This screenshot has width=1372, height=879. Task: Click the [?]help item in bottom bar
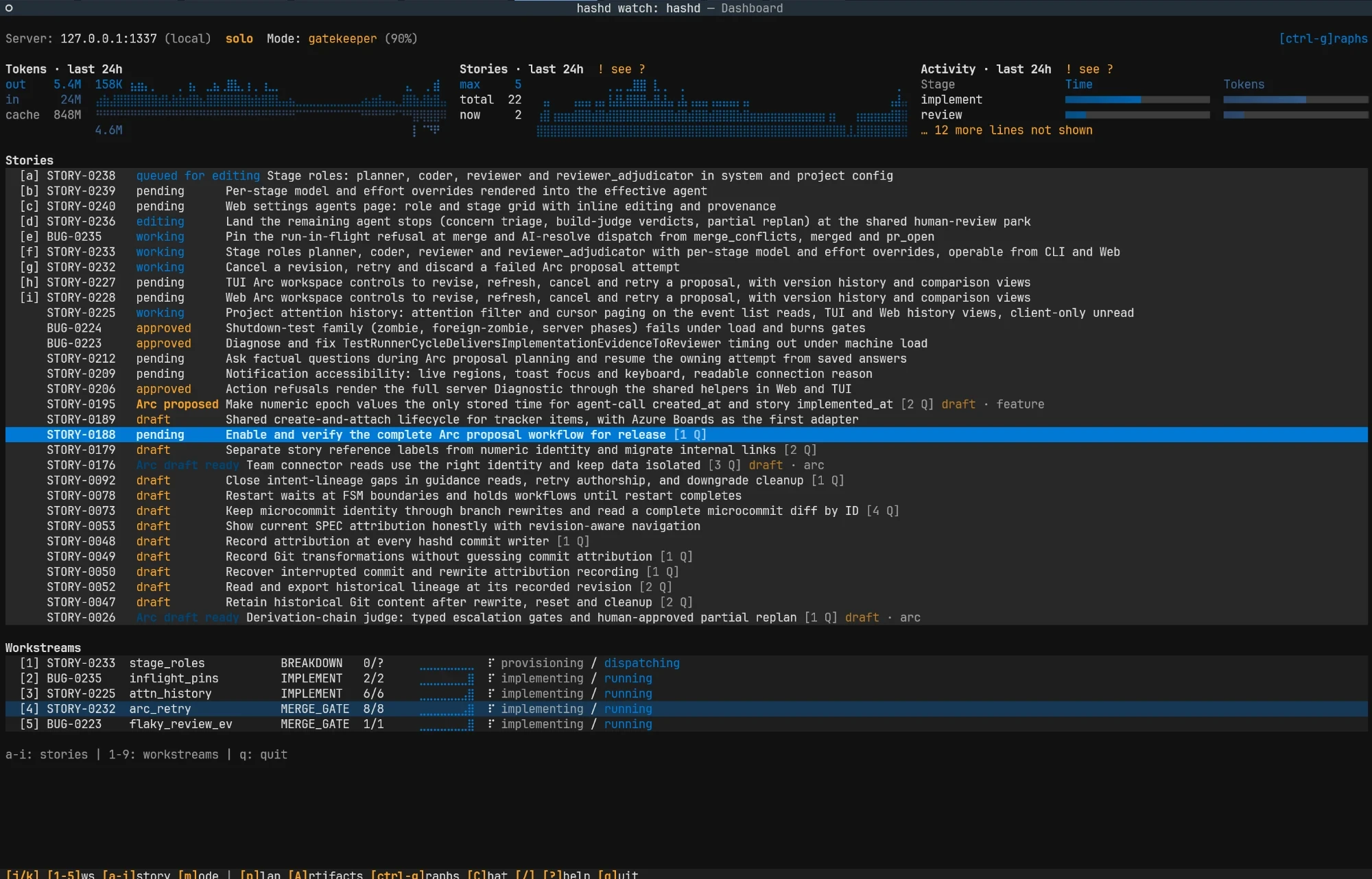pos(566,874)
